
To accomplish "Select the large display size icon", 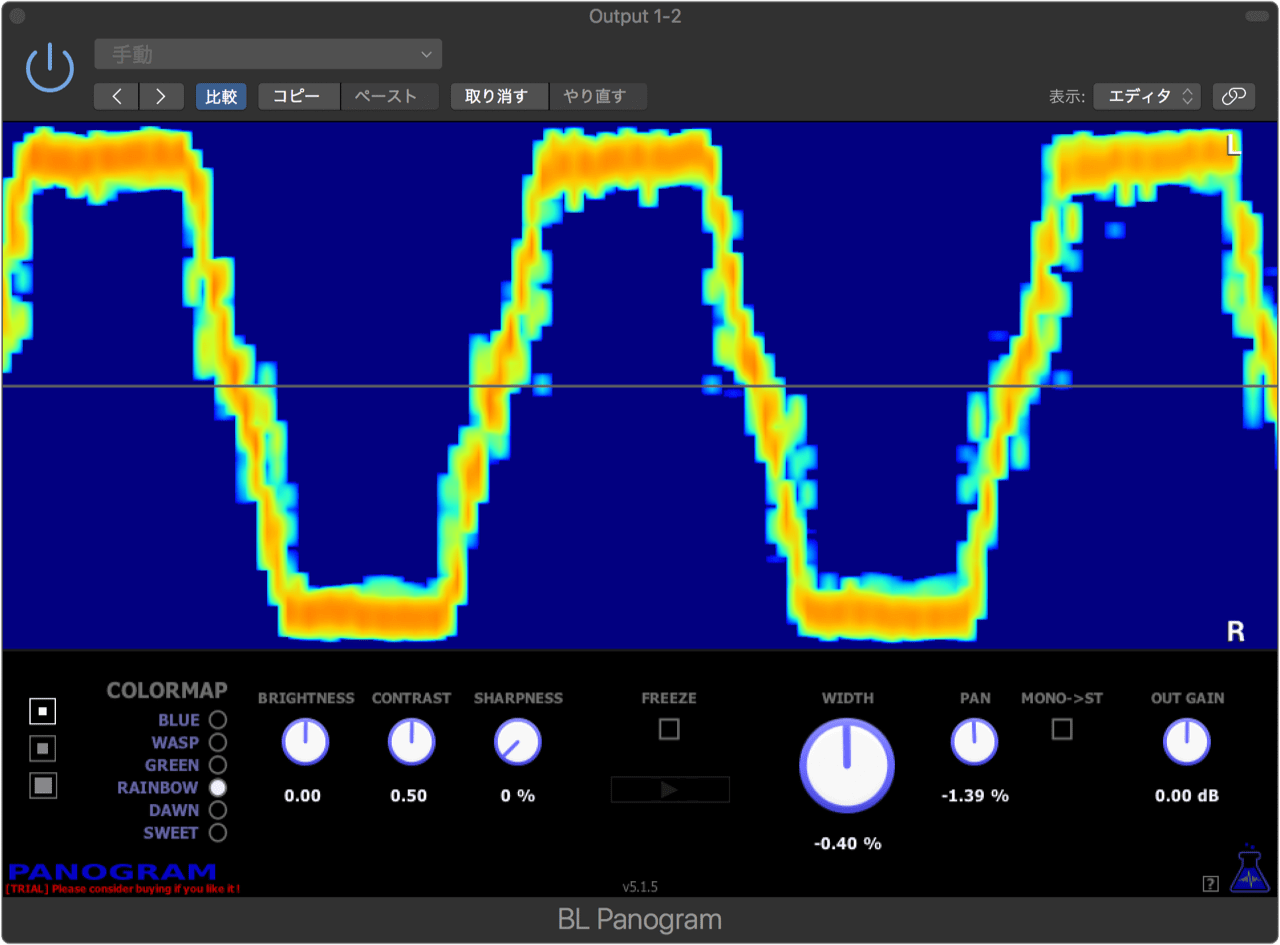I will coord(43,786).
